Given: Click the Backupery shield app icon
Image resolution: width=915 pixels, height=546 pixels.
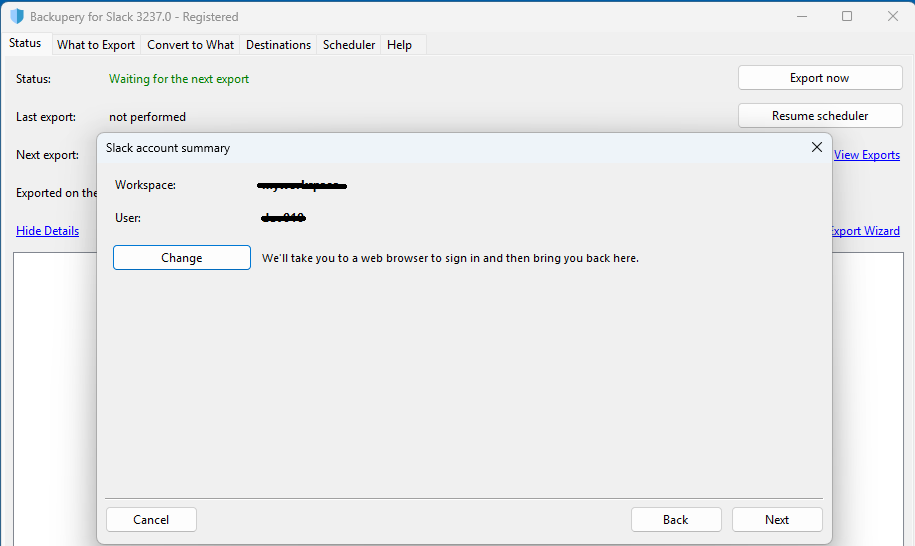Looking at the screenshot, I should 17,16.
